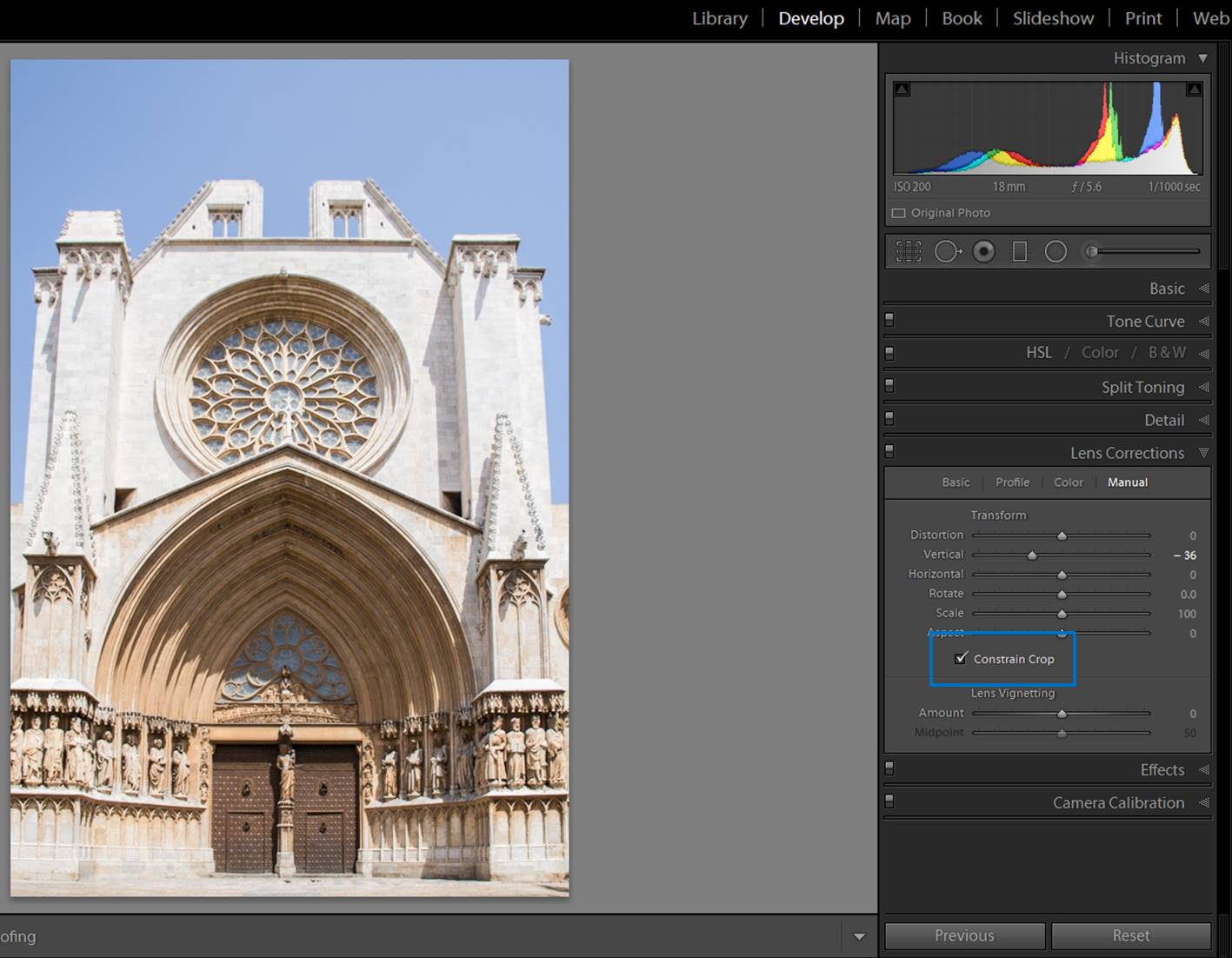Toggle the Tone Curve panel switch

point(889,320)
